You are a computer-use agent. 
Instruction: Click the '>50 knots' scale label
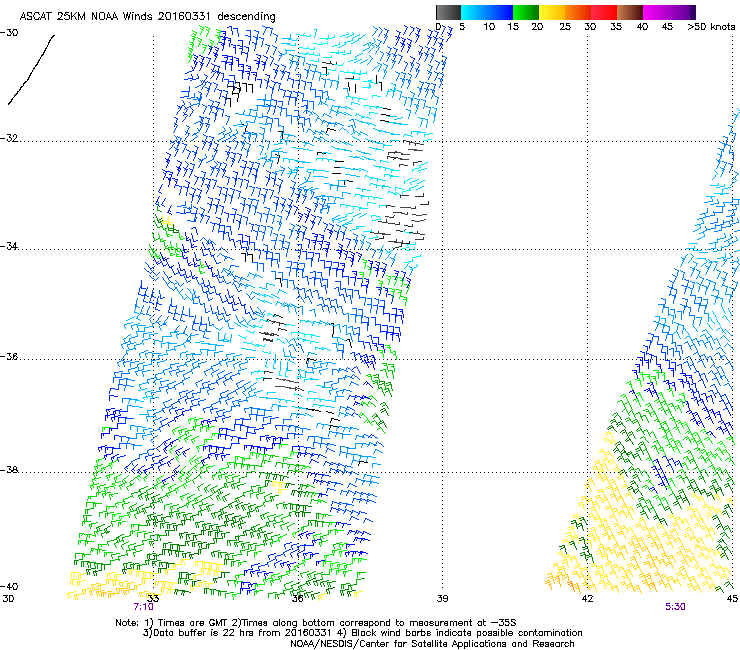click(x=711, y=27)
